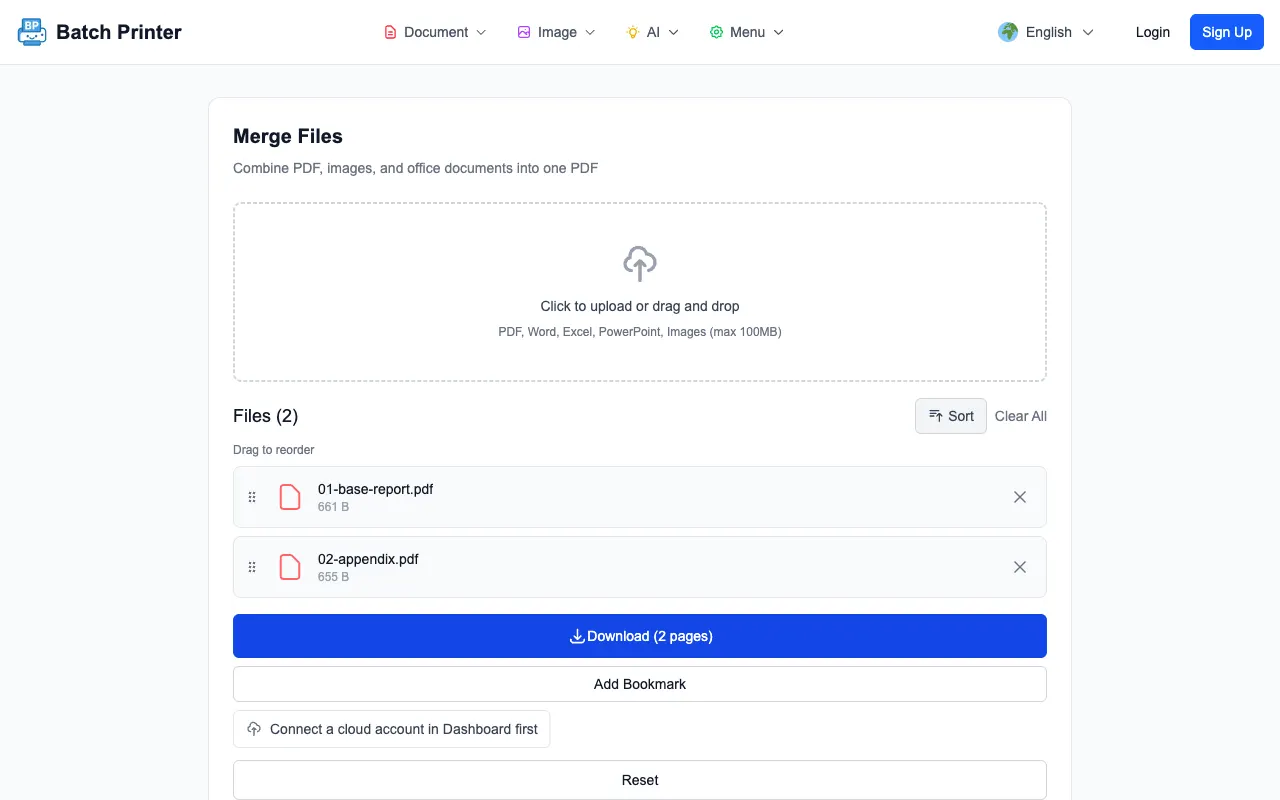
Task: Click the drag handle for 01-base-report.pdf
Action: (x=252, y=497)
